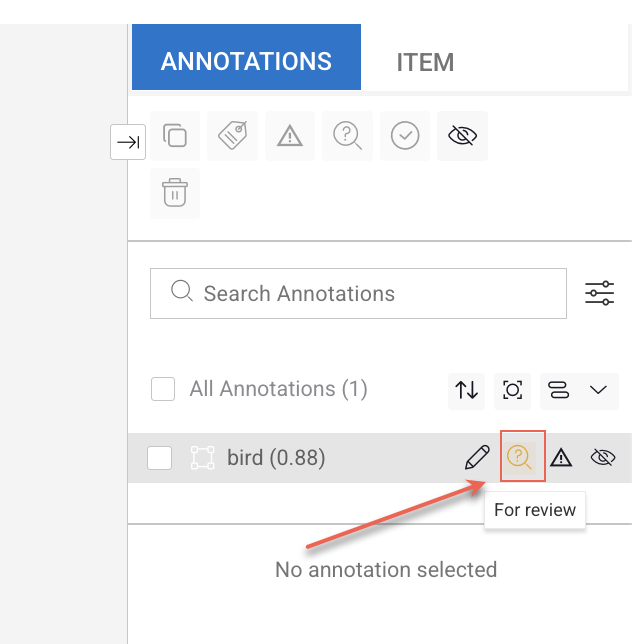Viewport: 632px width, 644px height.
Task: Open the grouping view dropdown chevron
Action: [598, 390]
